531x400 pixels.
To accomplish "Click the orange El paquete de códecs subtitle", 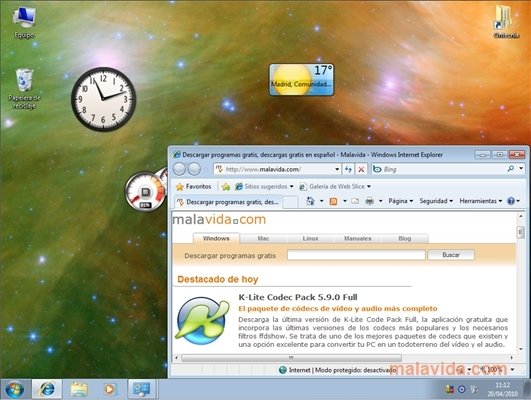I will [x=338, y=309].
